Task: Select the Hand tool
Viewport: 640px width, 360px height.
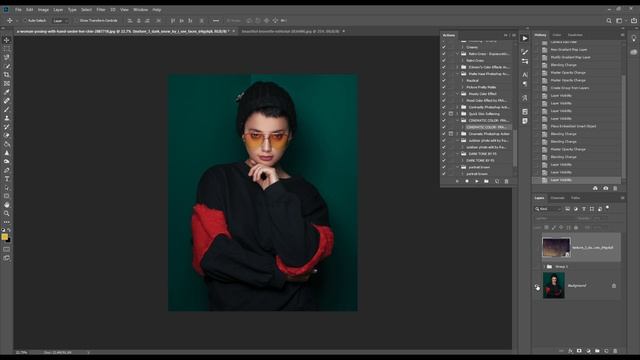Action: [x=7, y=205]
